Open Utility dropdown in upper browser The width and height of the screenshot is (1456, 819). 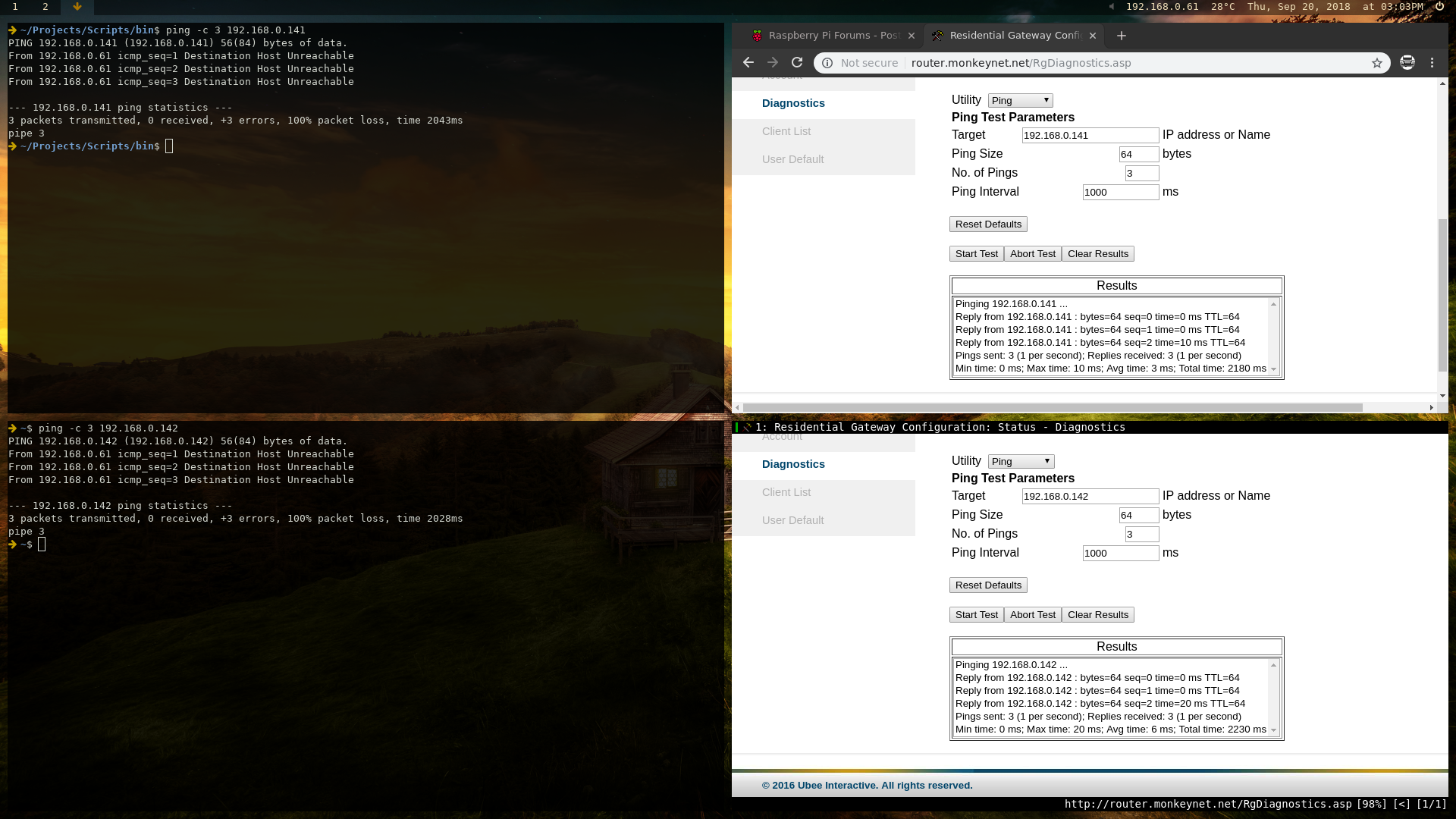pos(1021,101)
